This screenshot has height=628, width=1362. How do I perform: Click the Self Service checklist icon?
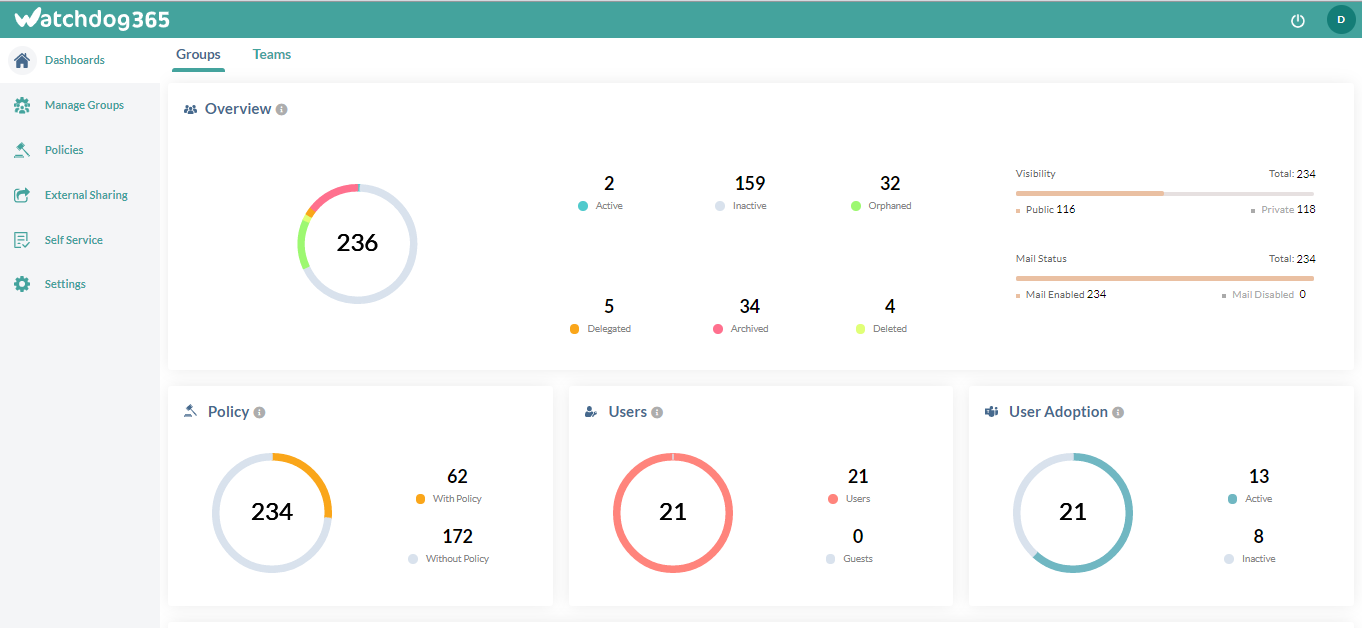22,240
